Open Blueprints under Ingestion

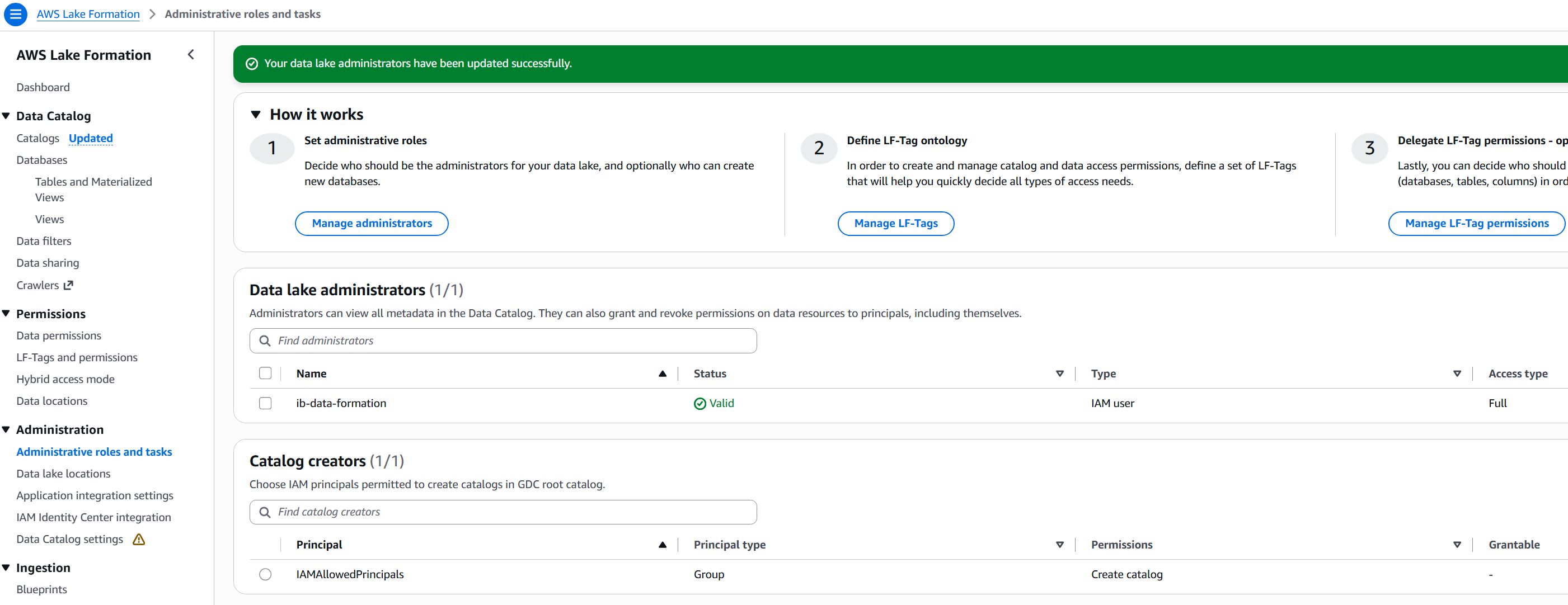click(x=41, y=590)
